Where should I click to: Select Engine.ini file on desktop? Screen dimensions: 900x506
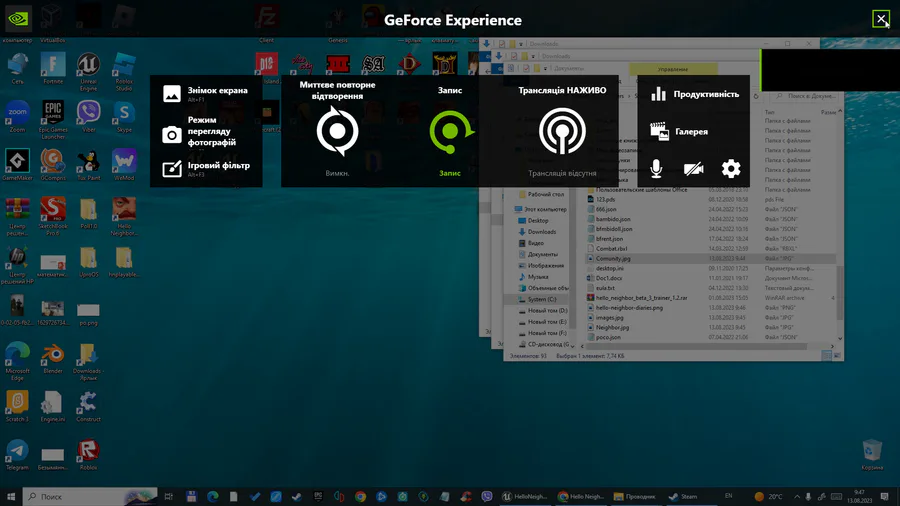pos(53,406)
